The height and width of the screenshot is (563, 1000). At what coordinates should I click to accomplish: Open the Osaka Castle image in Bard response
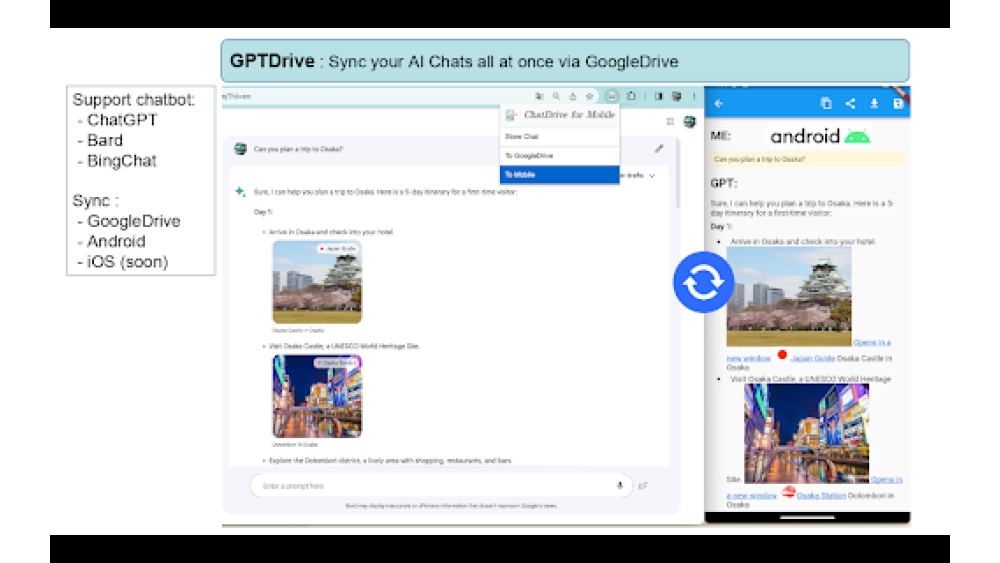(x=317, y=282)
